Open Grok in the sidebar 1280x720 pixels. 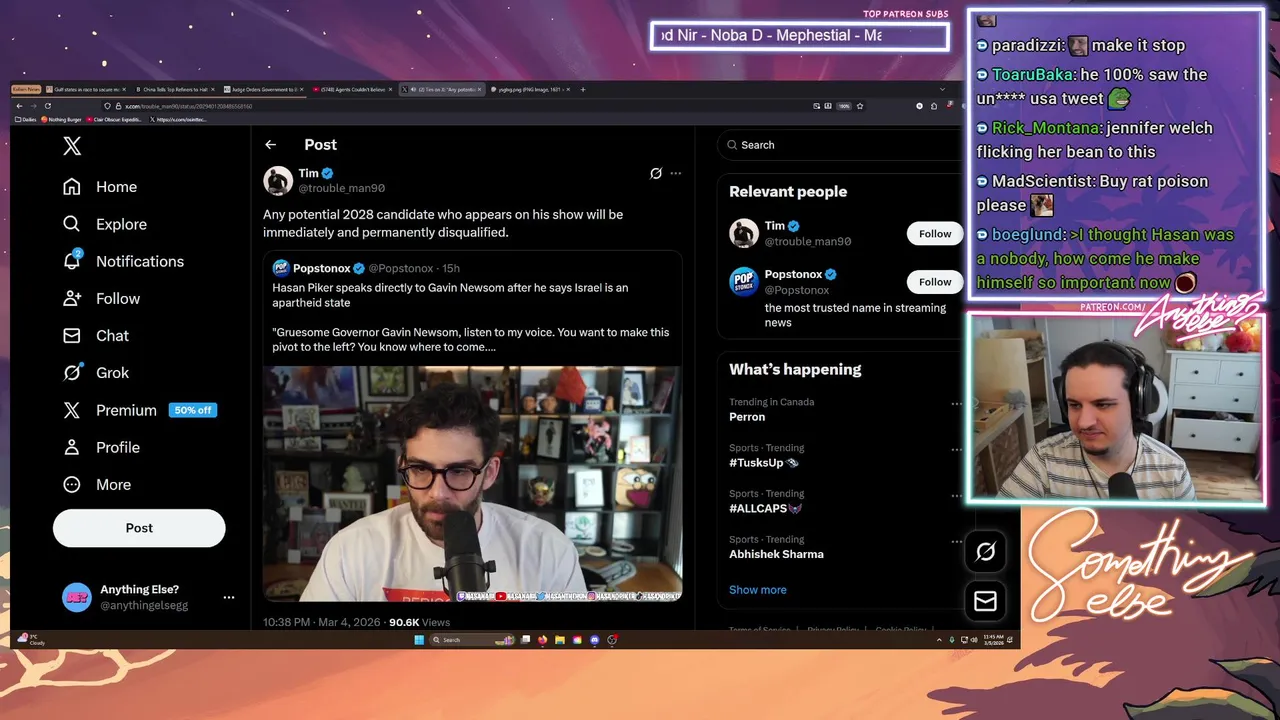coord(96,372)
